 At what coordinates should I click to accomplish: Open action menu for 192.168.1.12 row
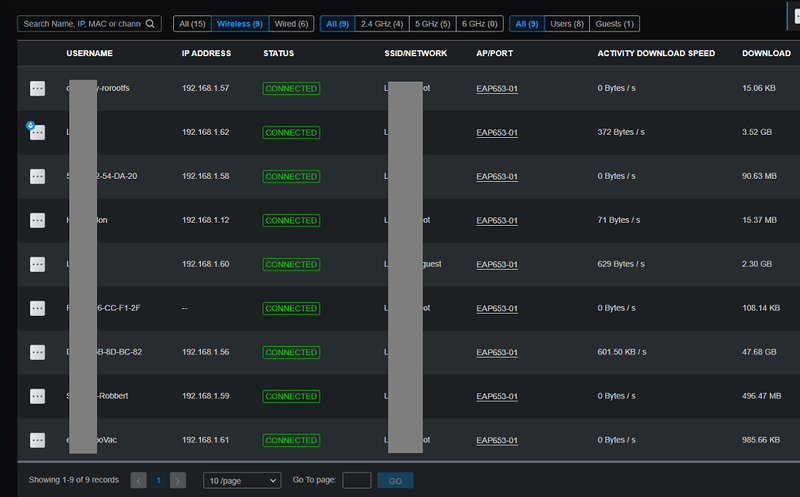pyautogui.click(x=37, y=220)
